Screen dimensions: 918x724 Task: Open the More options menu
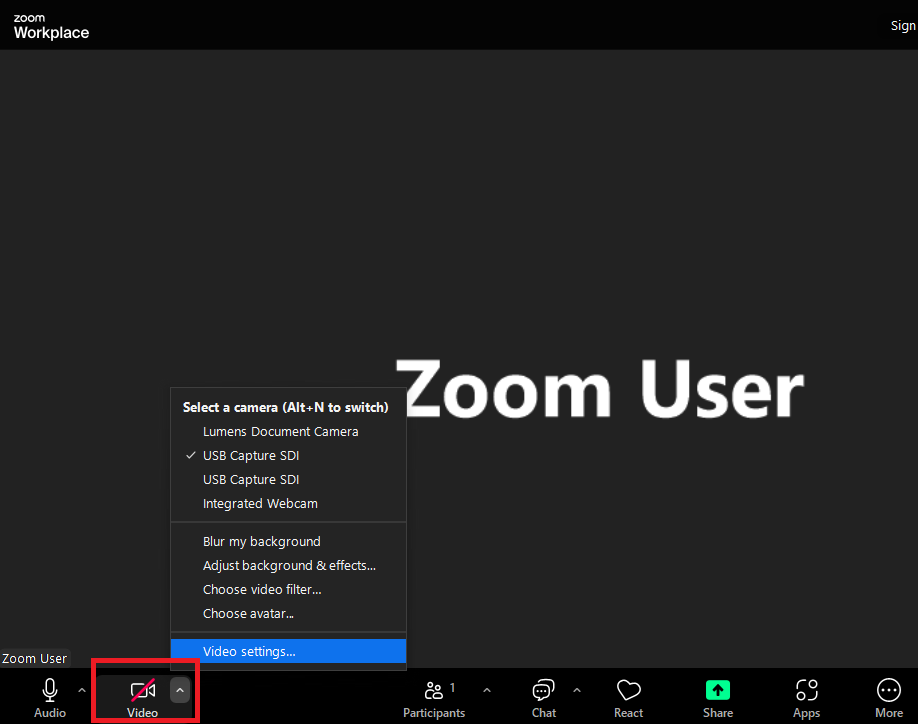pos(888,690)
